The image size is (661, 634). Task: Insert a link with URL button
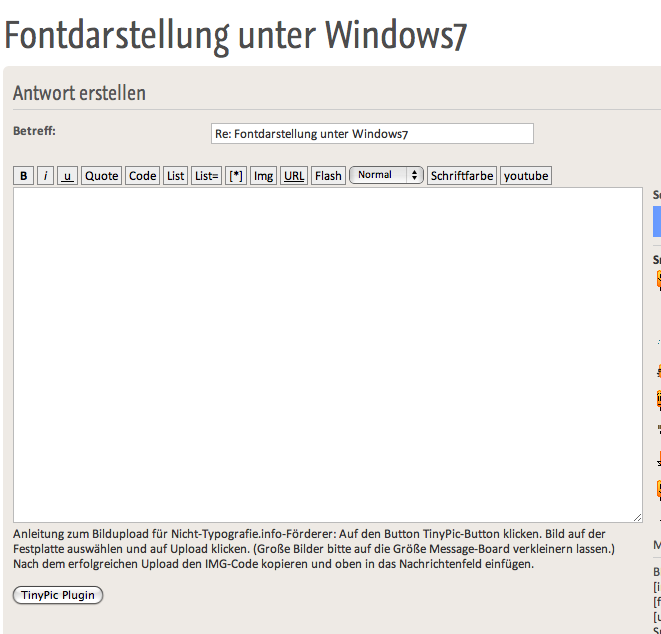click(x=294, y=175)
